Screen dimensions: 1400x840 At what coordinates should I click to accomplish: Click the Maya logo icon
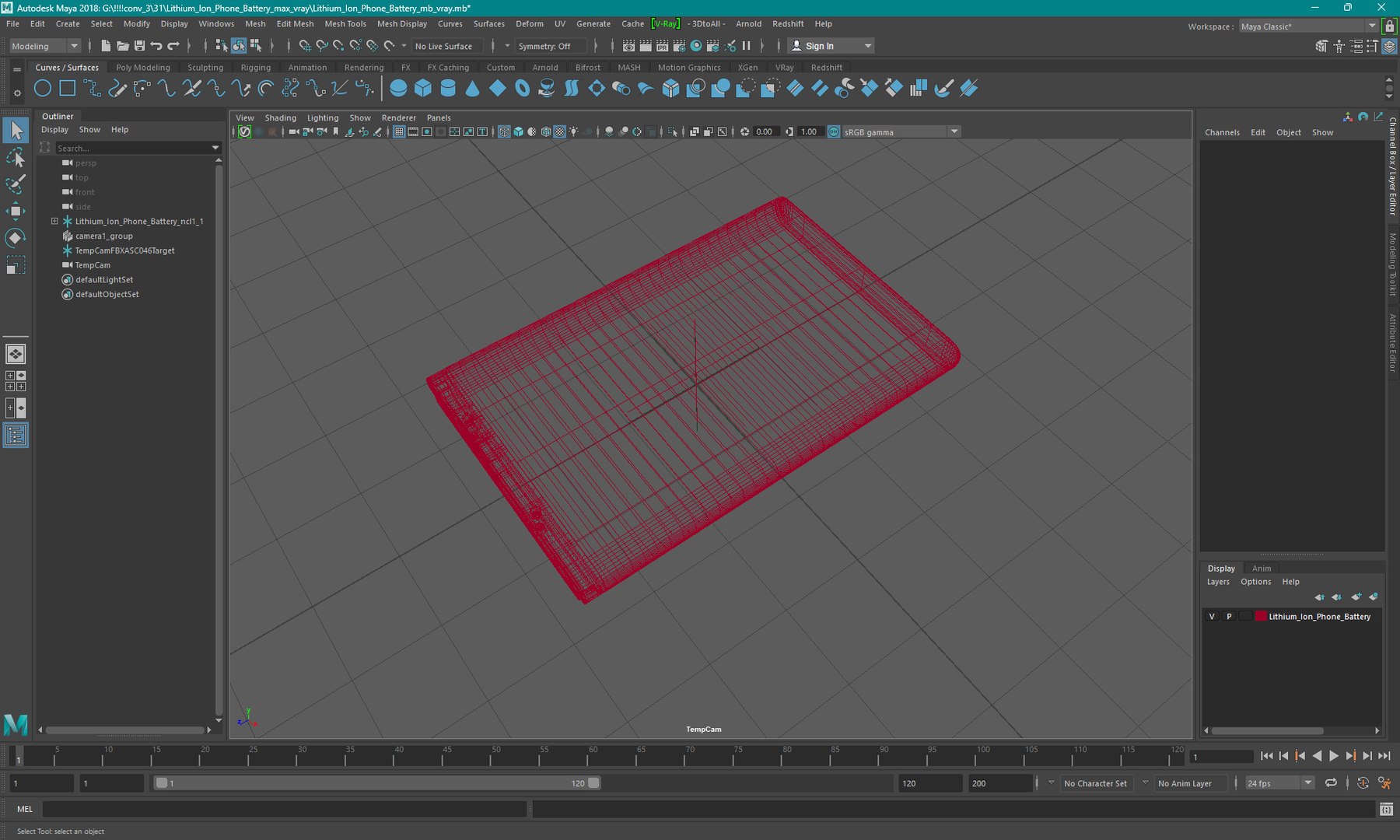pyautogui.click(x=16, y=725)
